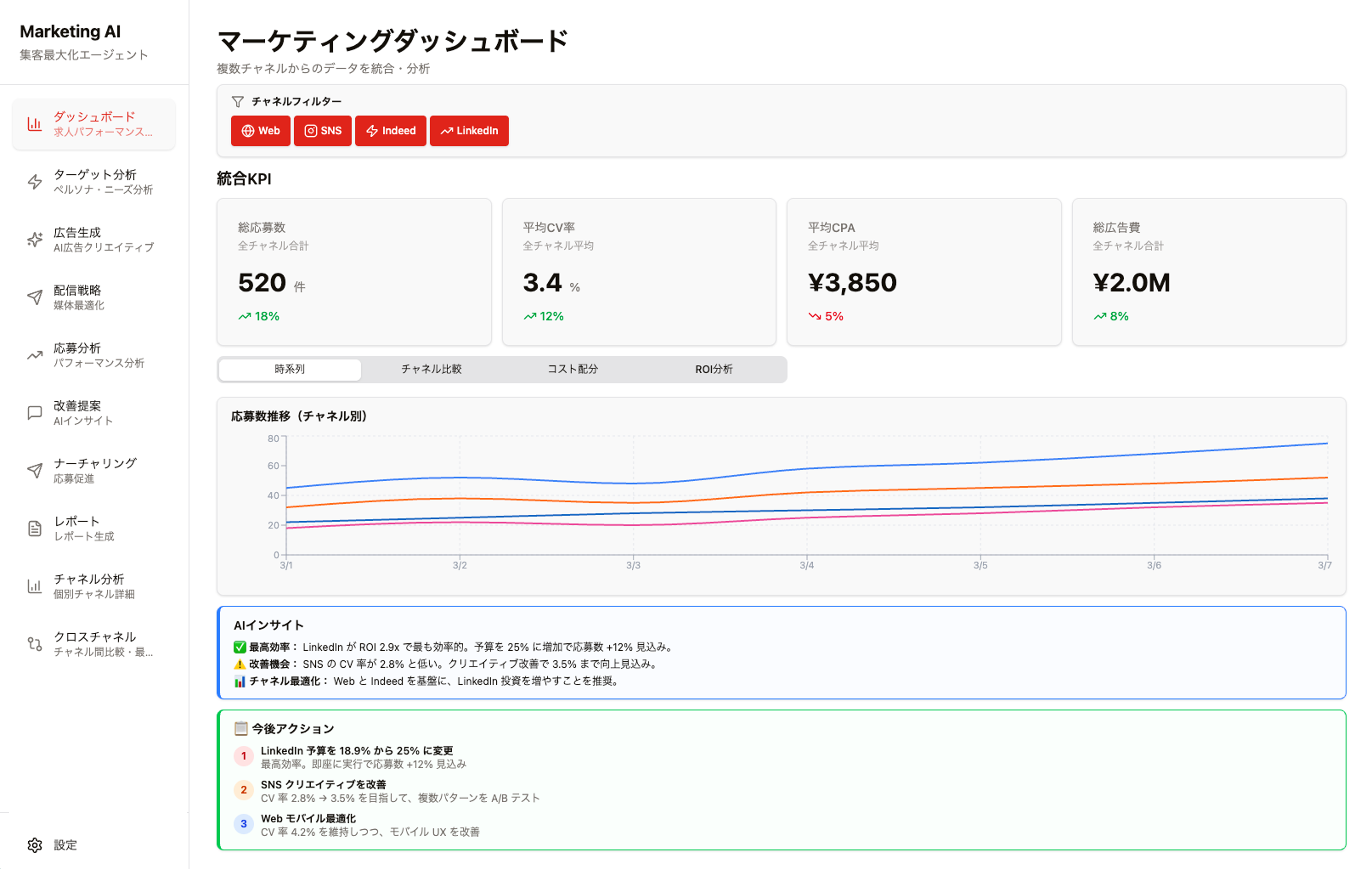Viewport: 1372px width, 869px height.
Task: Go to ナーチャリング menu item
Action: (x=94, y=470)
